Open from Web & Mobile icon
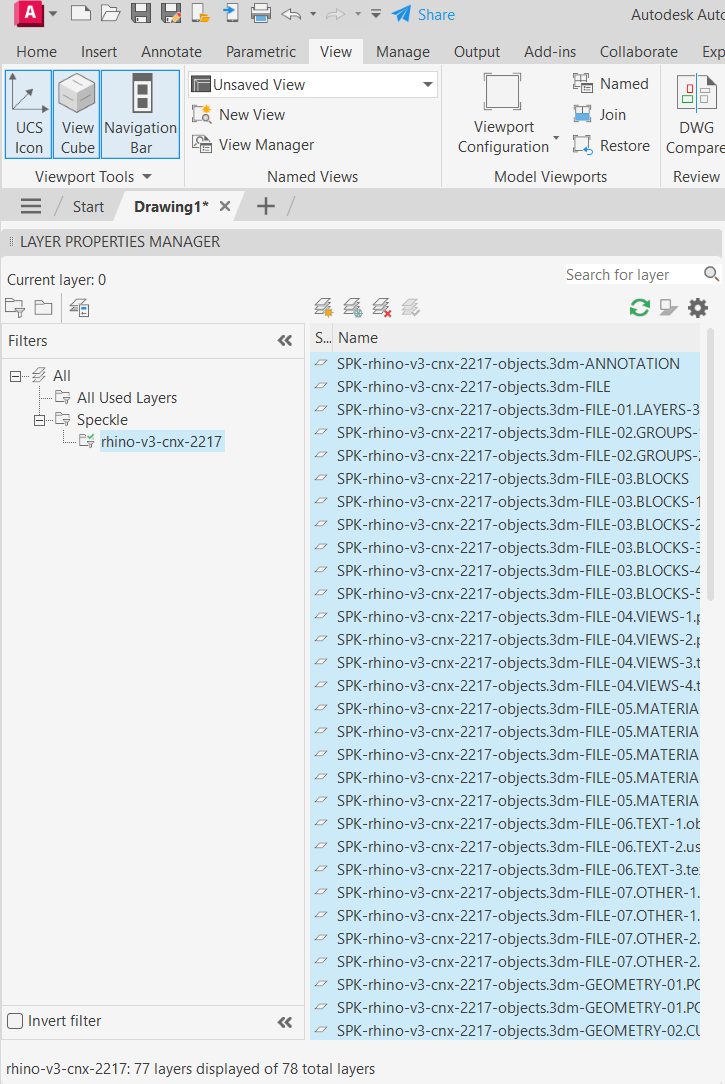This screenshot has height=1084, width=725. coord(200,13)
